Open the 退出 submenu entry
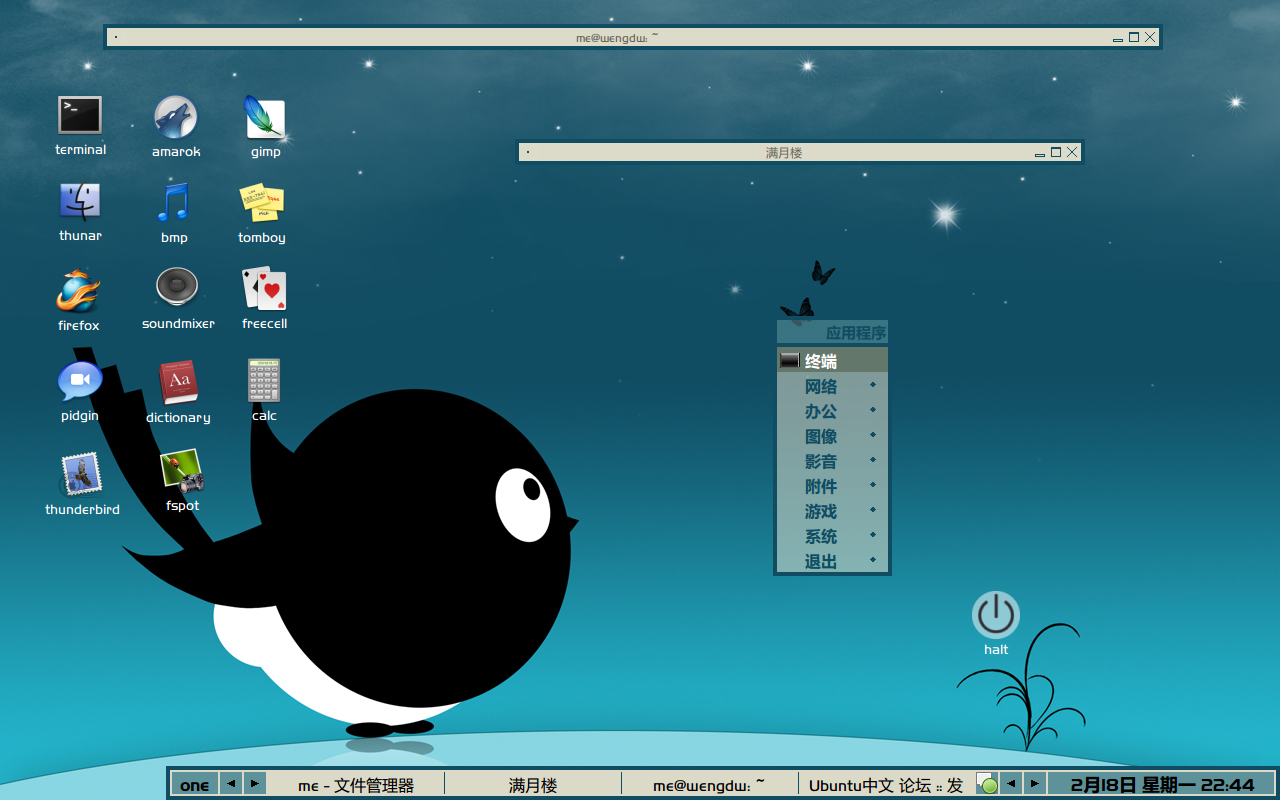 (x=832, y=561)
